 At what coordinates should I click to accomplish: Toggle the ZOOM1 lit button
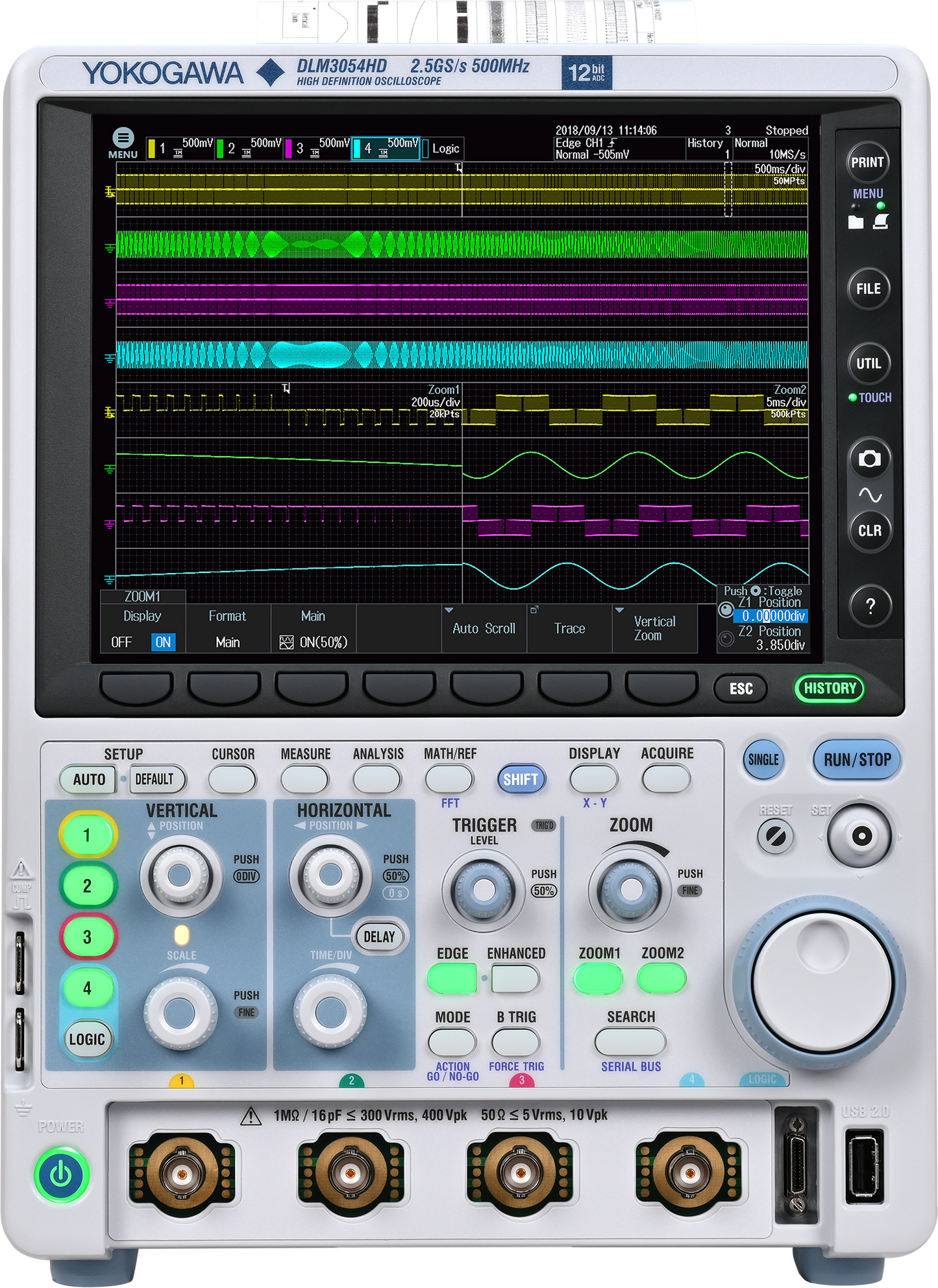[x=598, y=978]
